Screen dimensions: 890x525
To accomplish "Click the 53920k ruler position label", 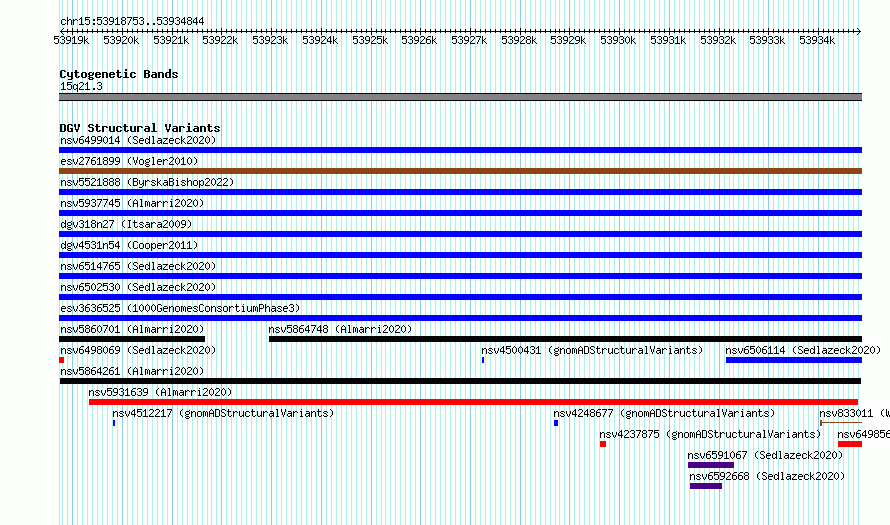I will click(121, 40).
